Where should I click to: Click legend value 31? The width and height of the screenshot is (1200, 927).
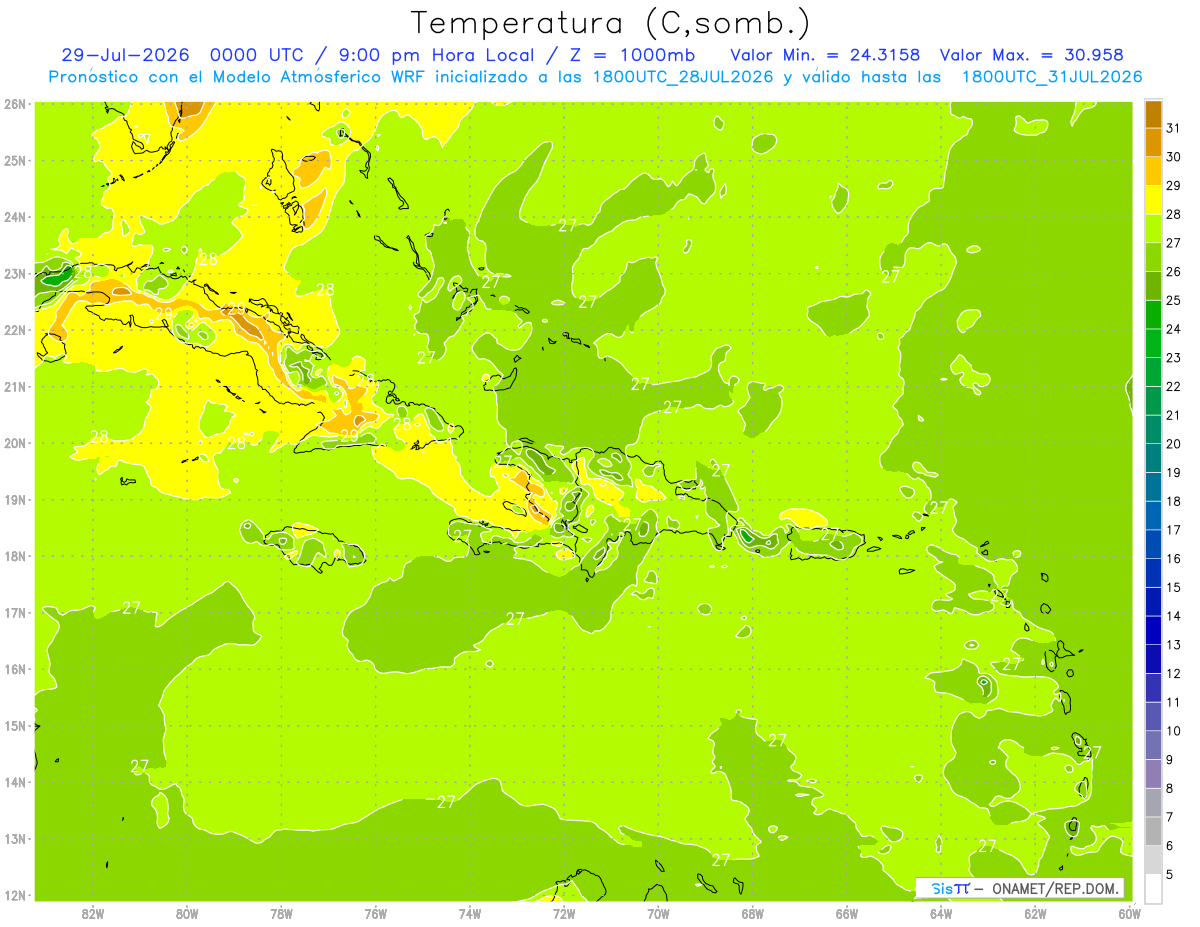[x=1173, y=128]
